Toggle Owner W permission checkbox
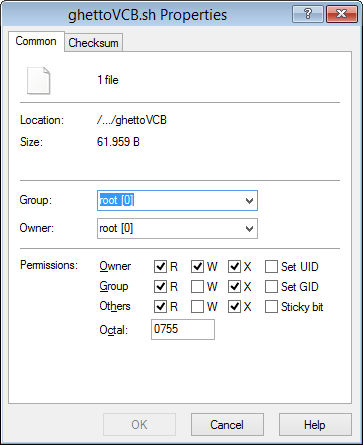The image size is (363, 445). point(197,267)
